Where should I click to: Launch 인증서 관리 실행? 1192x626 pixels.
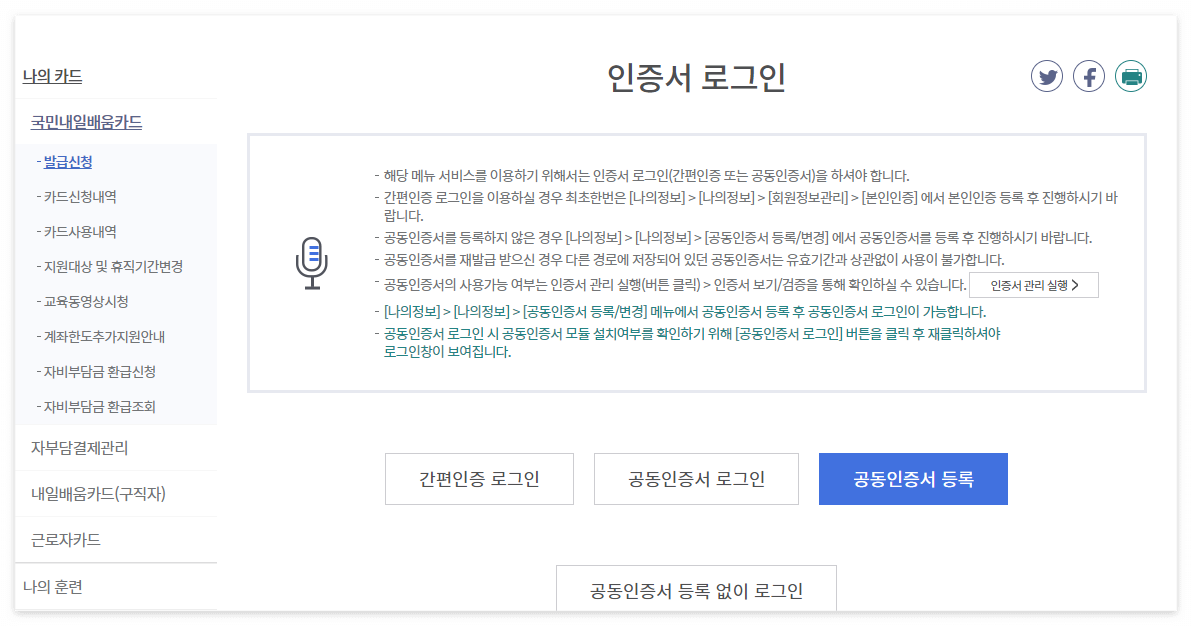pyautogui.click(x=1033, y=284)
